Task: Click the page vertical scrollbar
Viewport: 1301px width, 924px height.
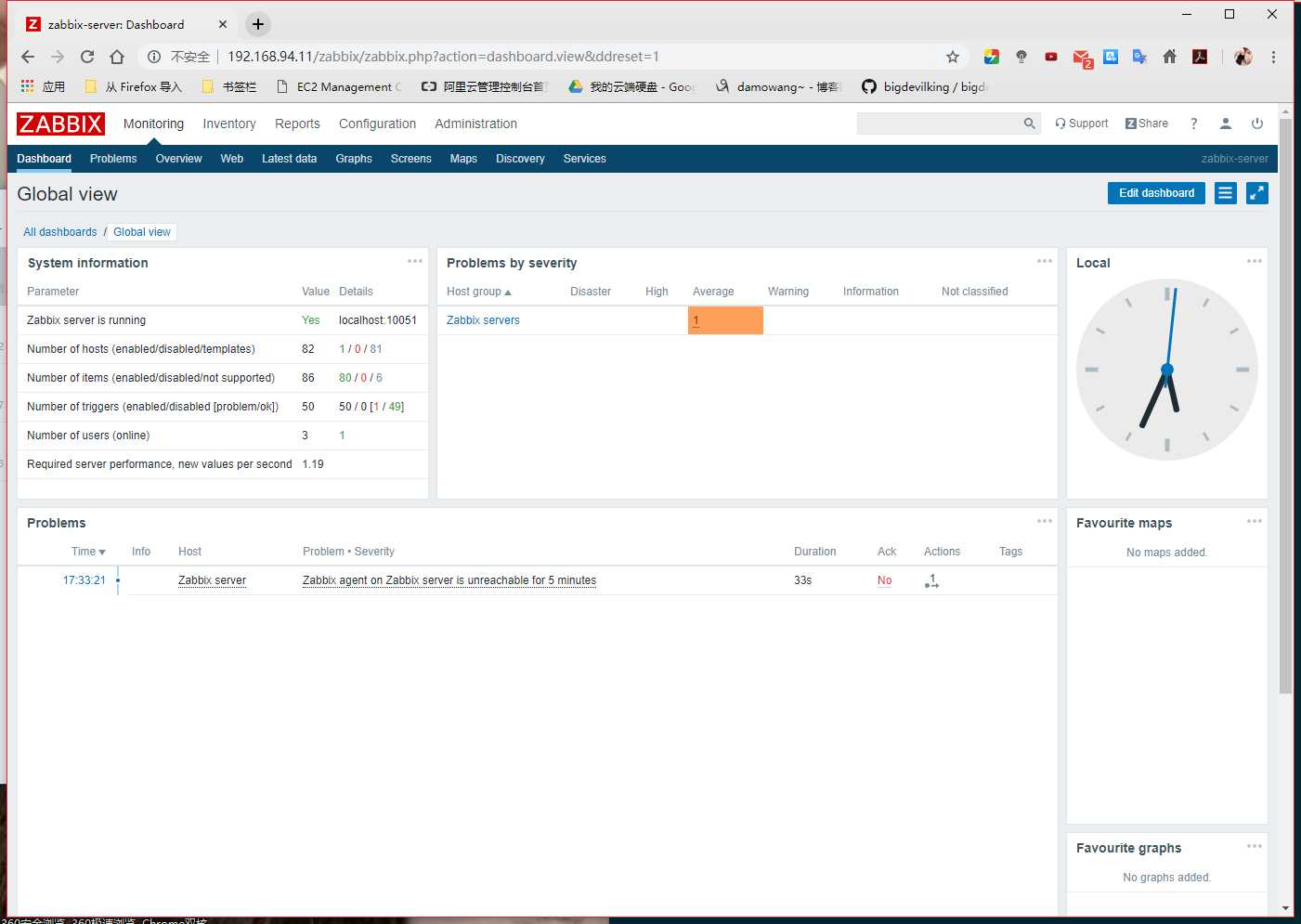Action: coord(1285,406)
